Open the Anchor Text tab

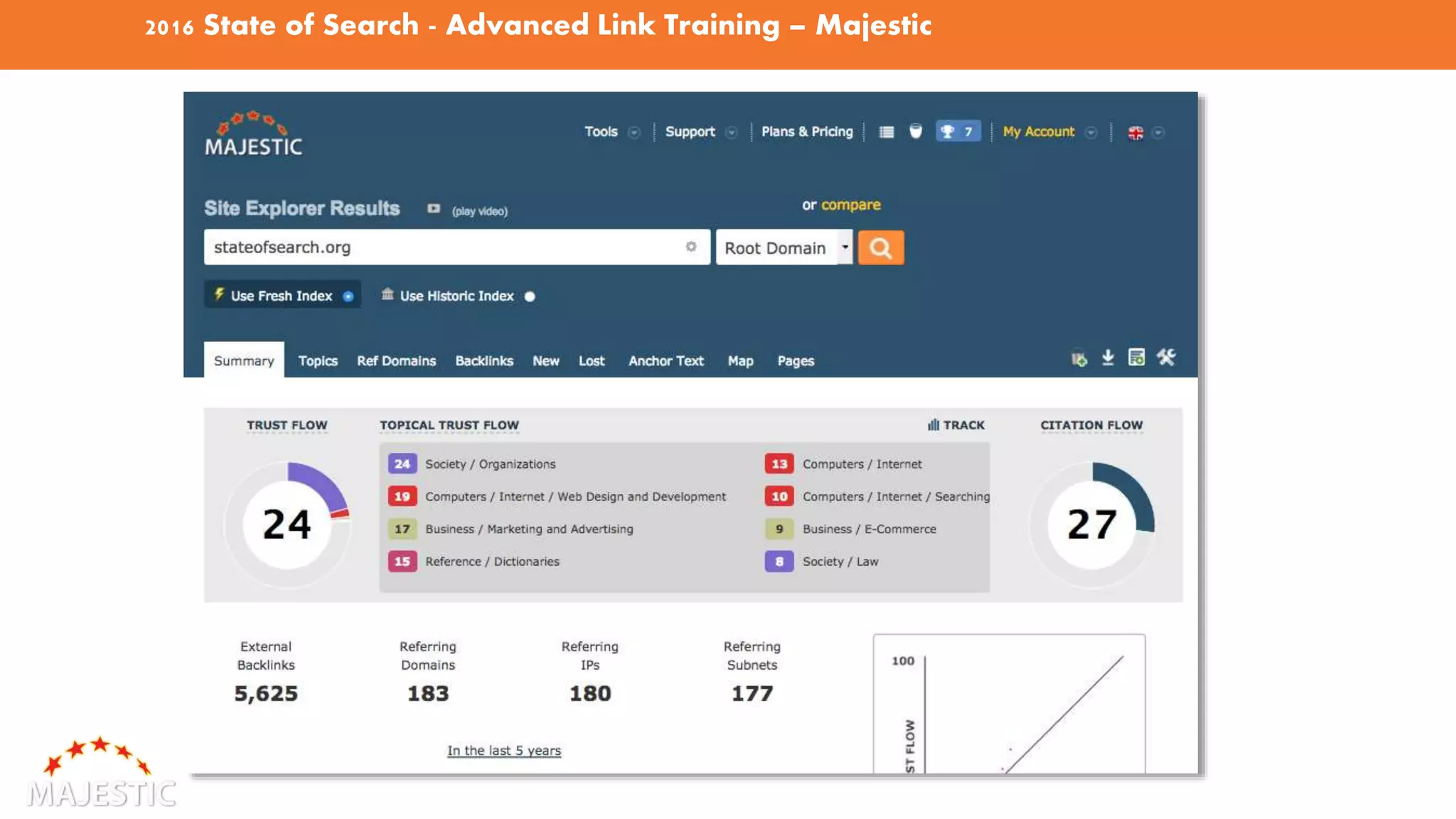pyautogui.click(x=666, y=361)
